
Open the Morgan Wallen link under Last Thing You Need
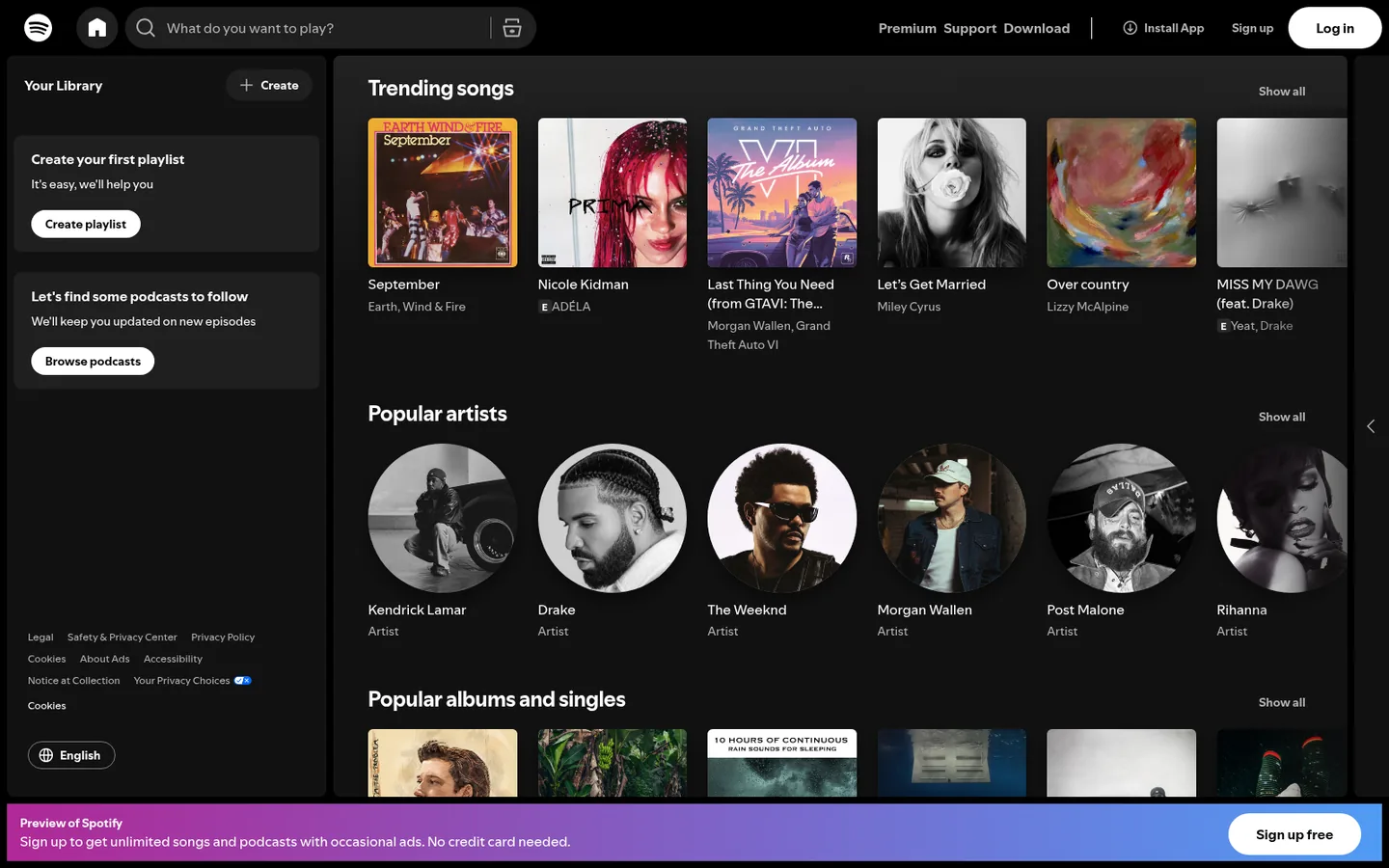pos(749,326)
